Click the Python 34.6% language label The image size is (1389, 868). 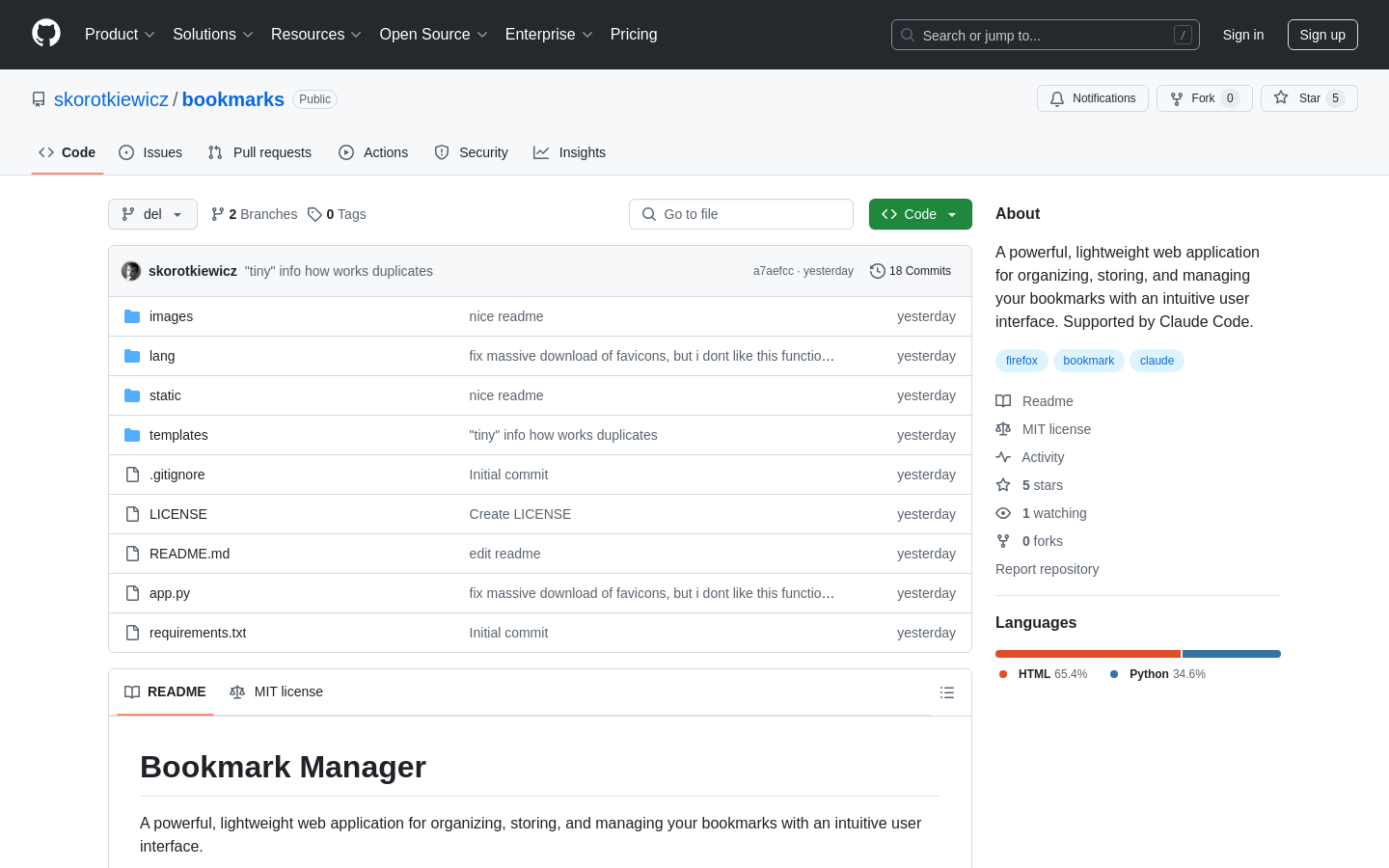(x=1157, y=674)
